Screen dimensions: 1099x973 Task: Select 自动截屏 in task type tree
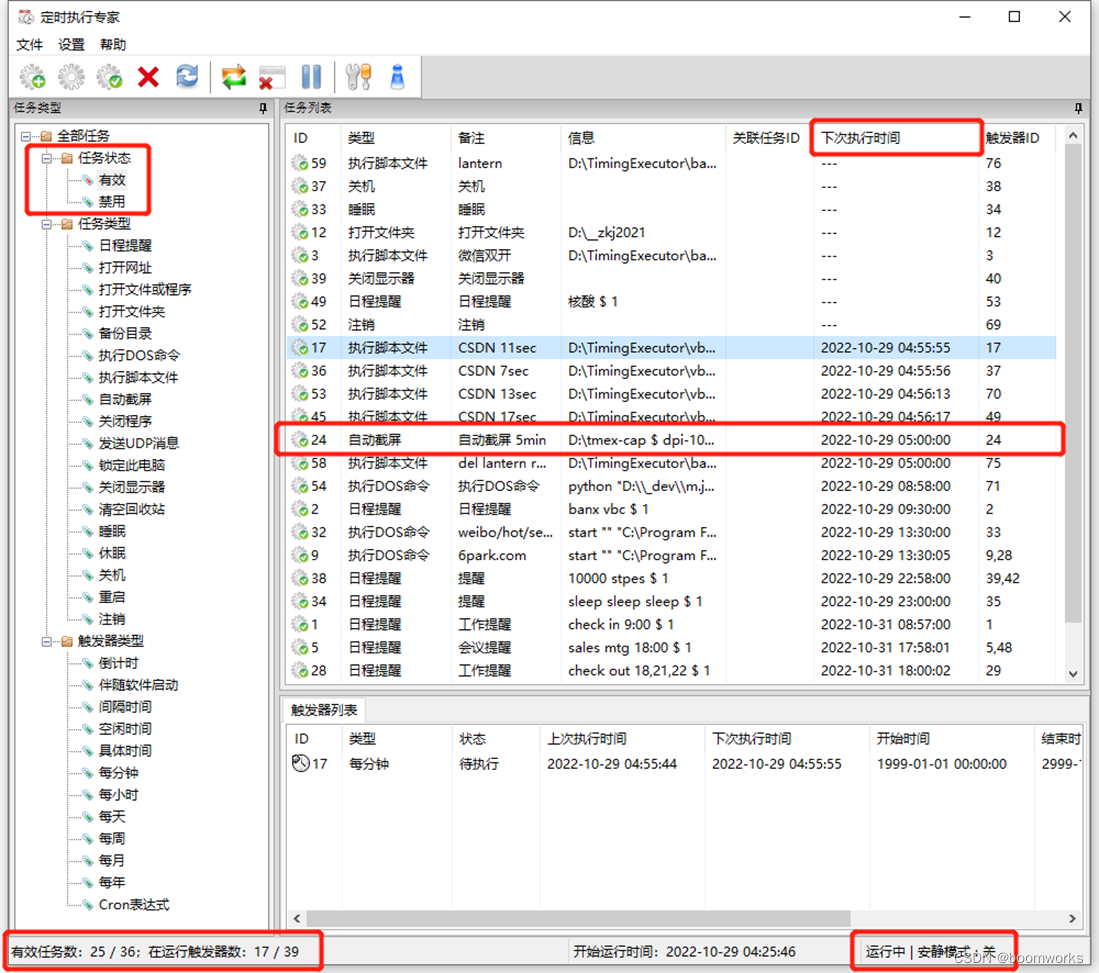125,400
